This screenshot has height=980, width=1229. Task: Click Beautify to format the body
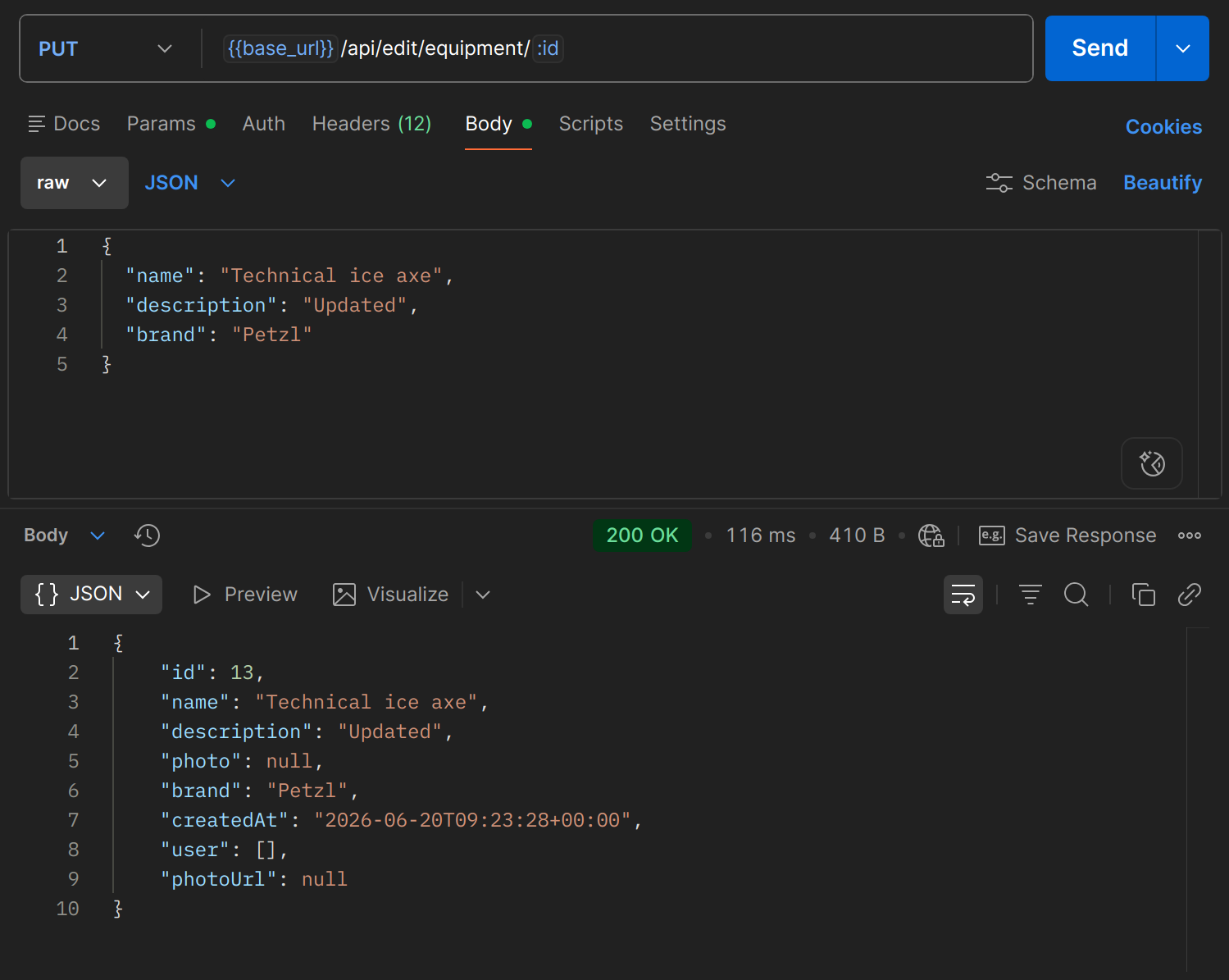1162,183
